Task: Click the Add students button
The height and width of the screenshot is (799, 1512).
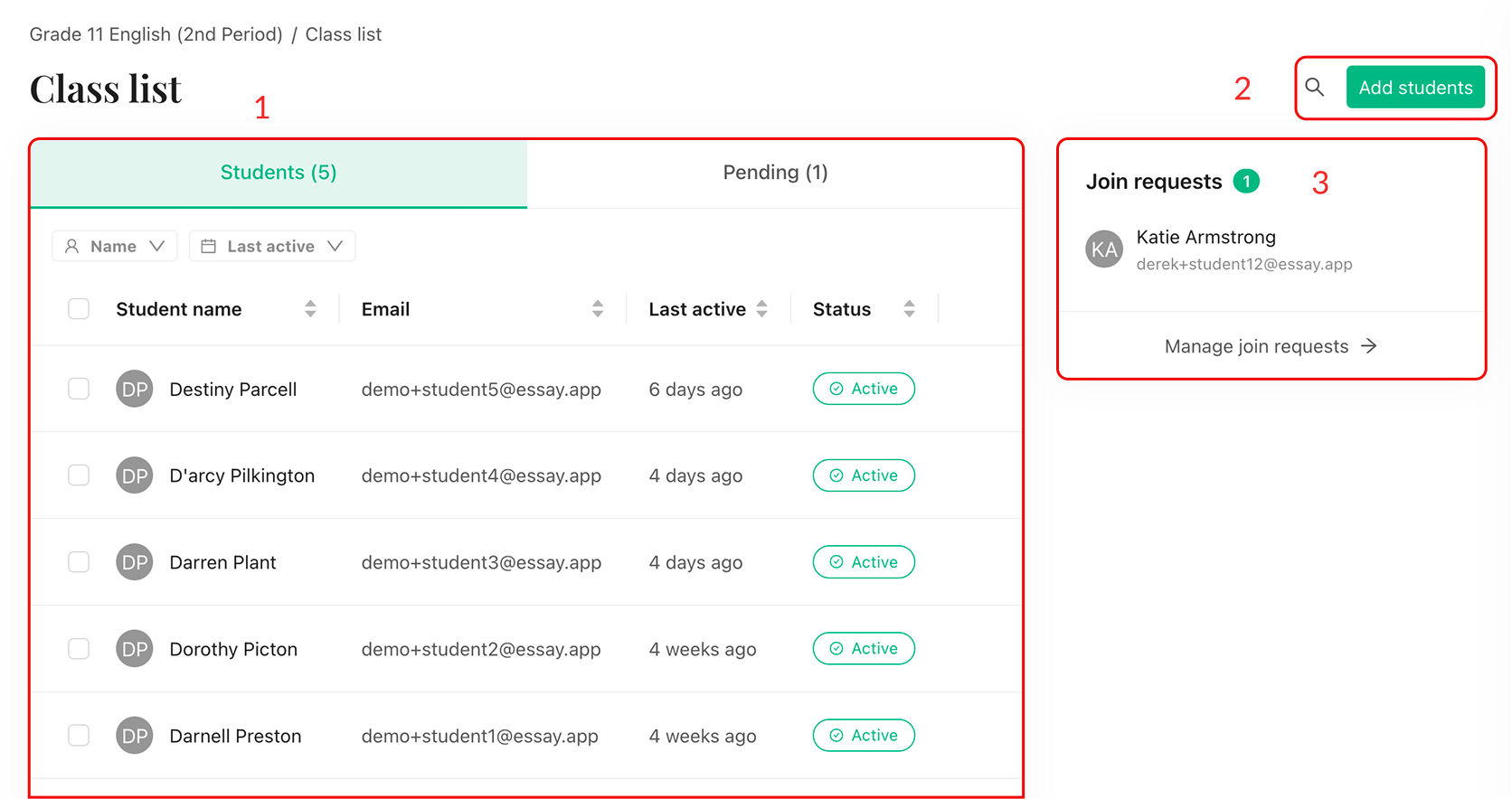Action: tap(1415, 88)
